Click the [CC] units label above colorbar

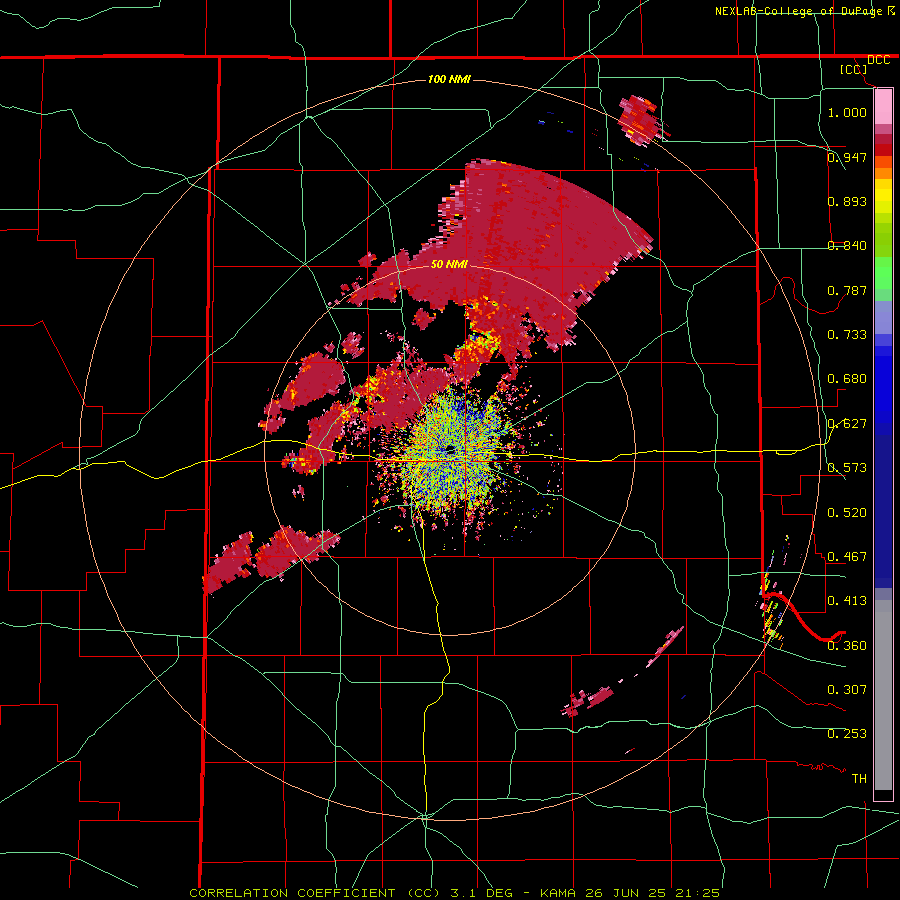[x=853, y=69]
